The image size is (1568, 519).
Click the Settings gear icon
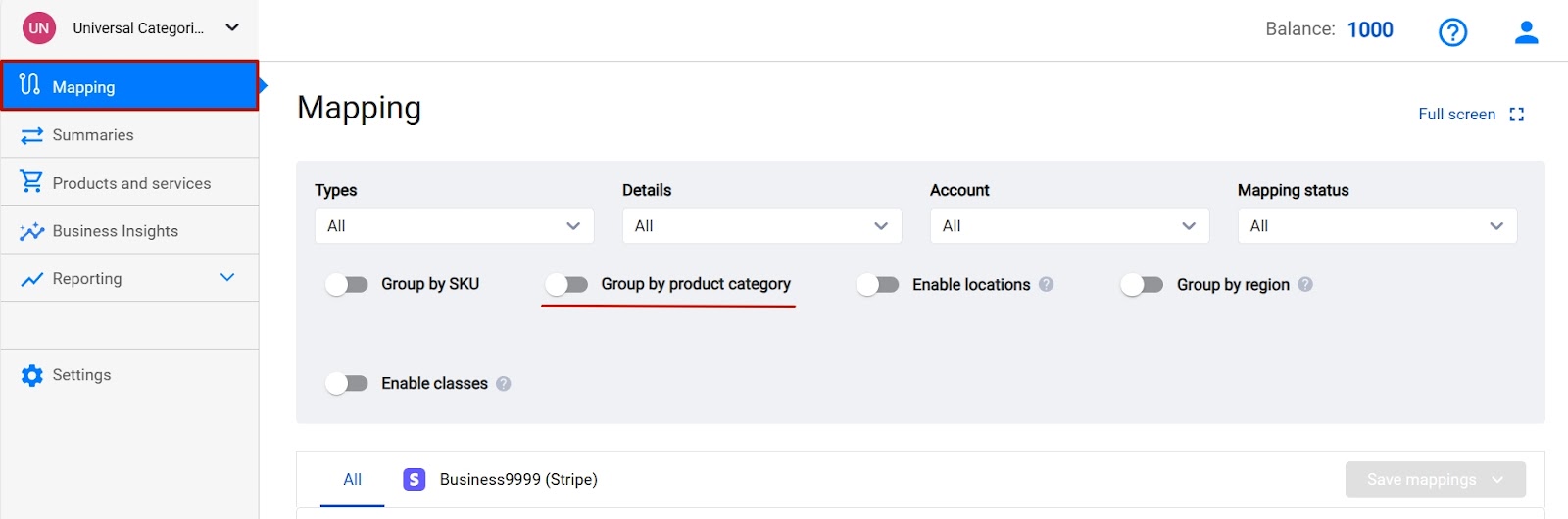pyautogui.click(x=32, y=375)
